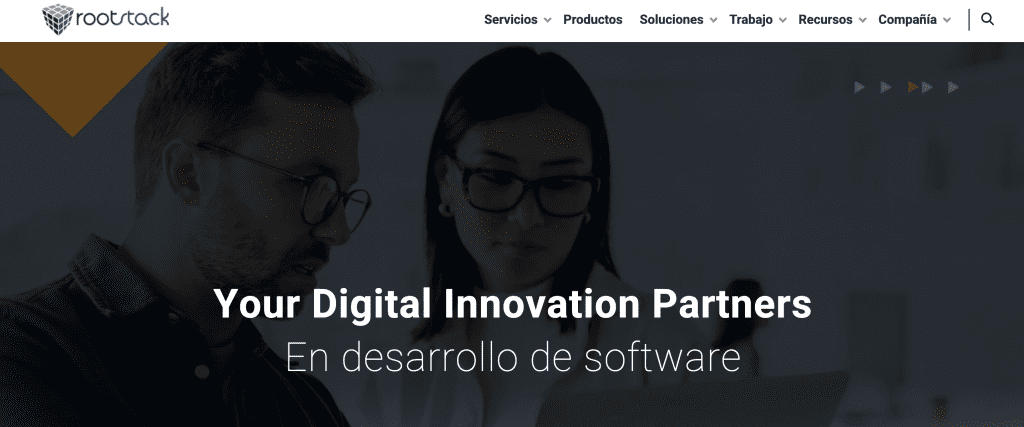Select the last triangle slide indicator
This screenshot has width=1024, height=427.
click(953, 87)
